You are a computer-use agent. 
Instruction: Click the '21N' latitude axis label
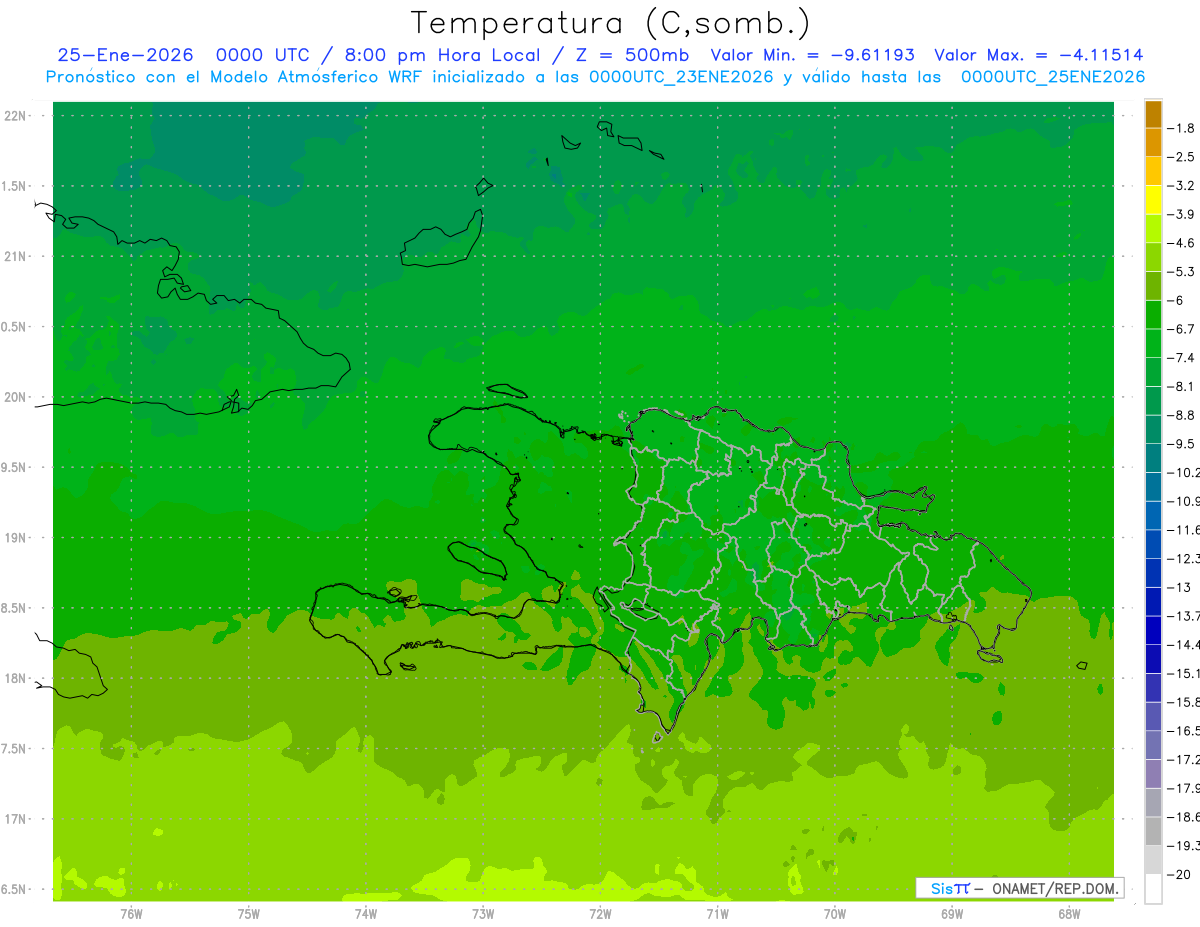pyautogui.click(x=15, y=256)
